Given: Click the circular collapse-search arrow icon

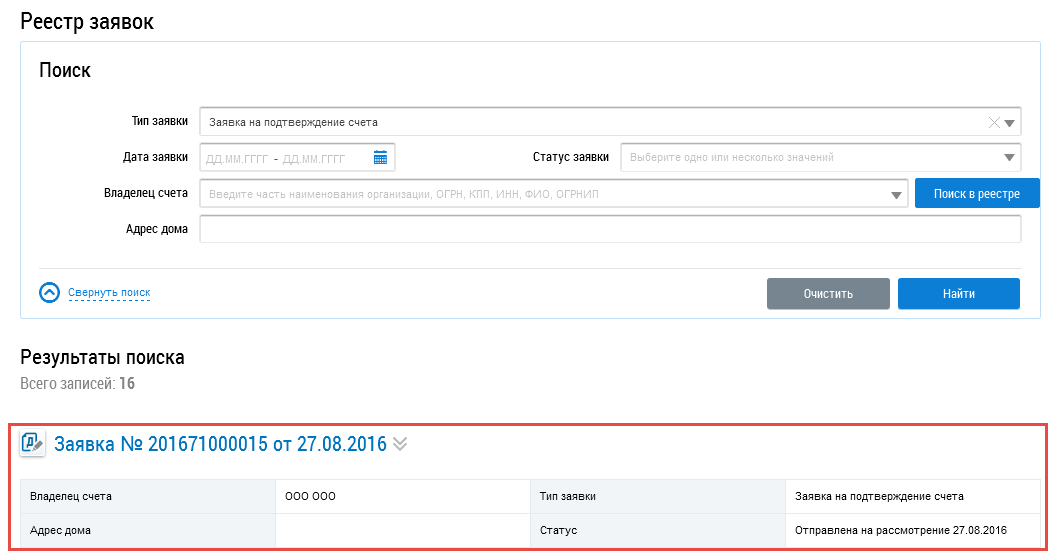Looking at the screenshot, I should [x=50, y=293].
